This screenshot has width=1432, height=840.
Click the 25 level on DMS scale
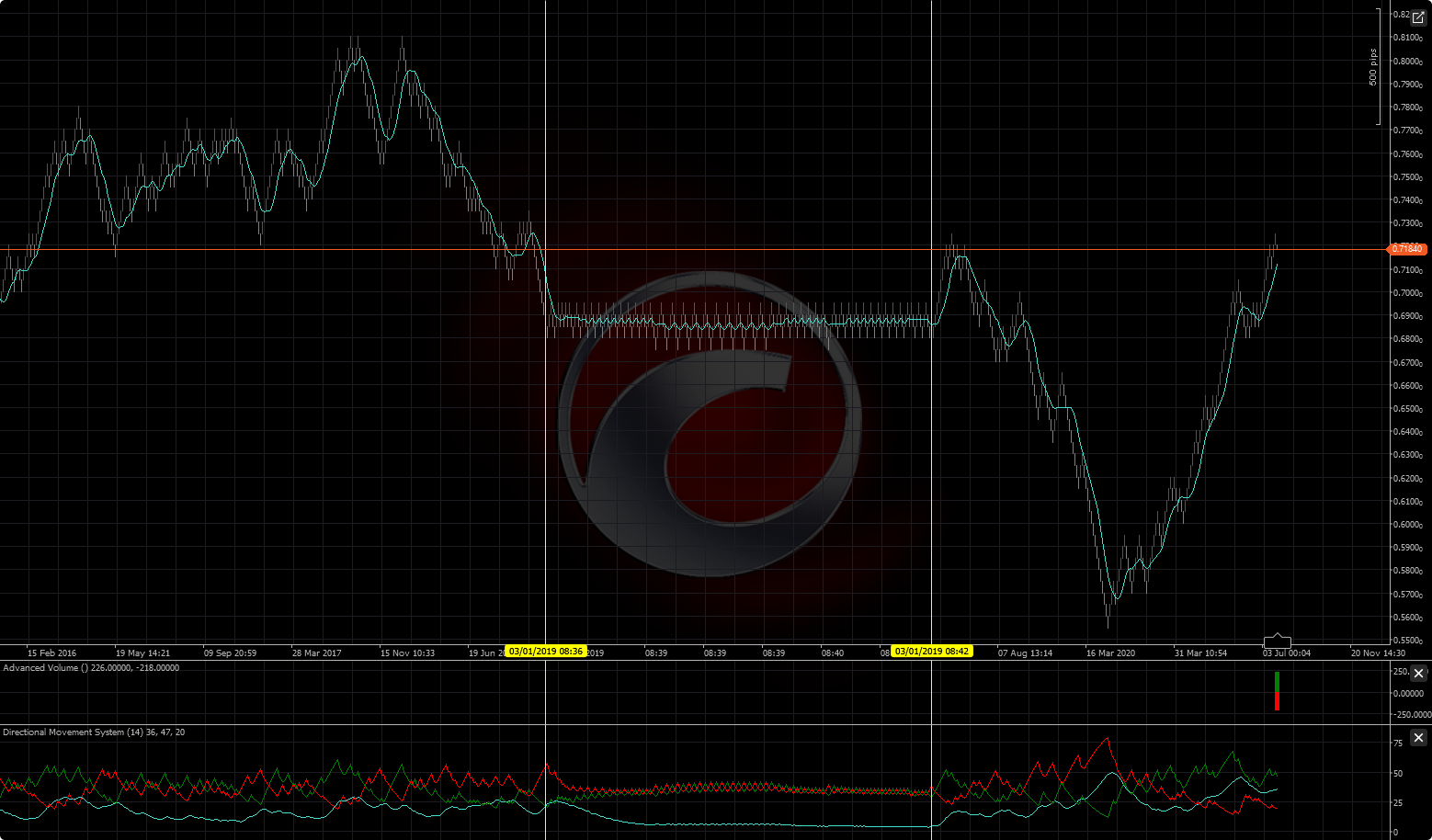click(x=1398, y=803)
